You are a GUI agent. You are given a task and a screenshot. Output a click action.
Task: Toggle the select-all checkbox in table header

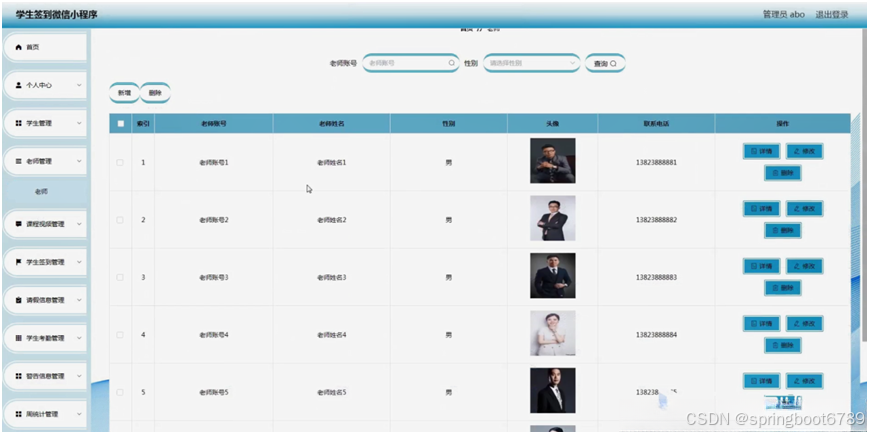(x=120, y=124)
